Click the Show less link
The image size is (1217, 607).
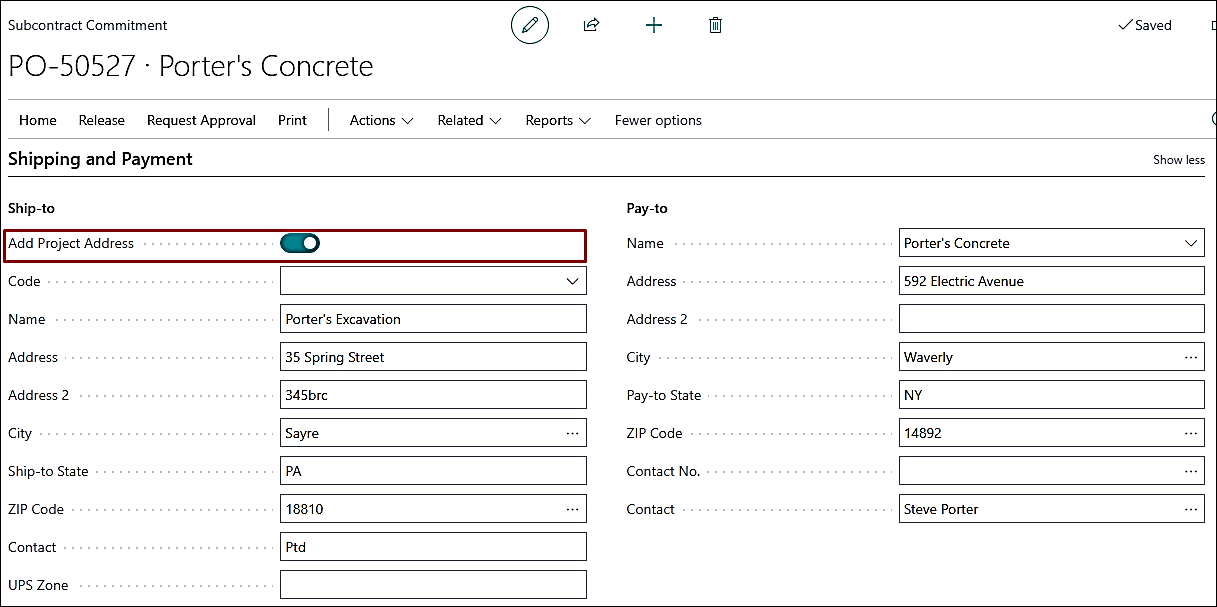coord(1179,160)
